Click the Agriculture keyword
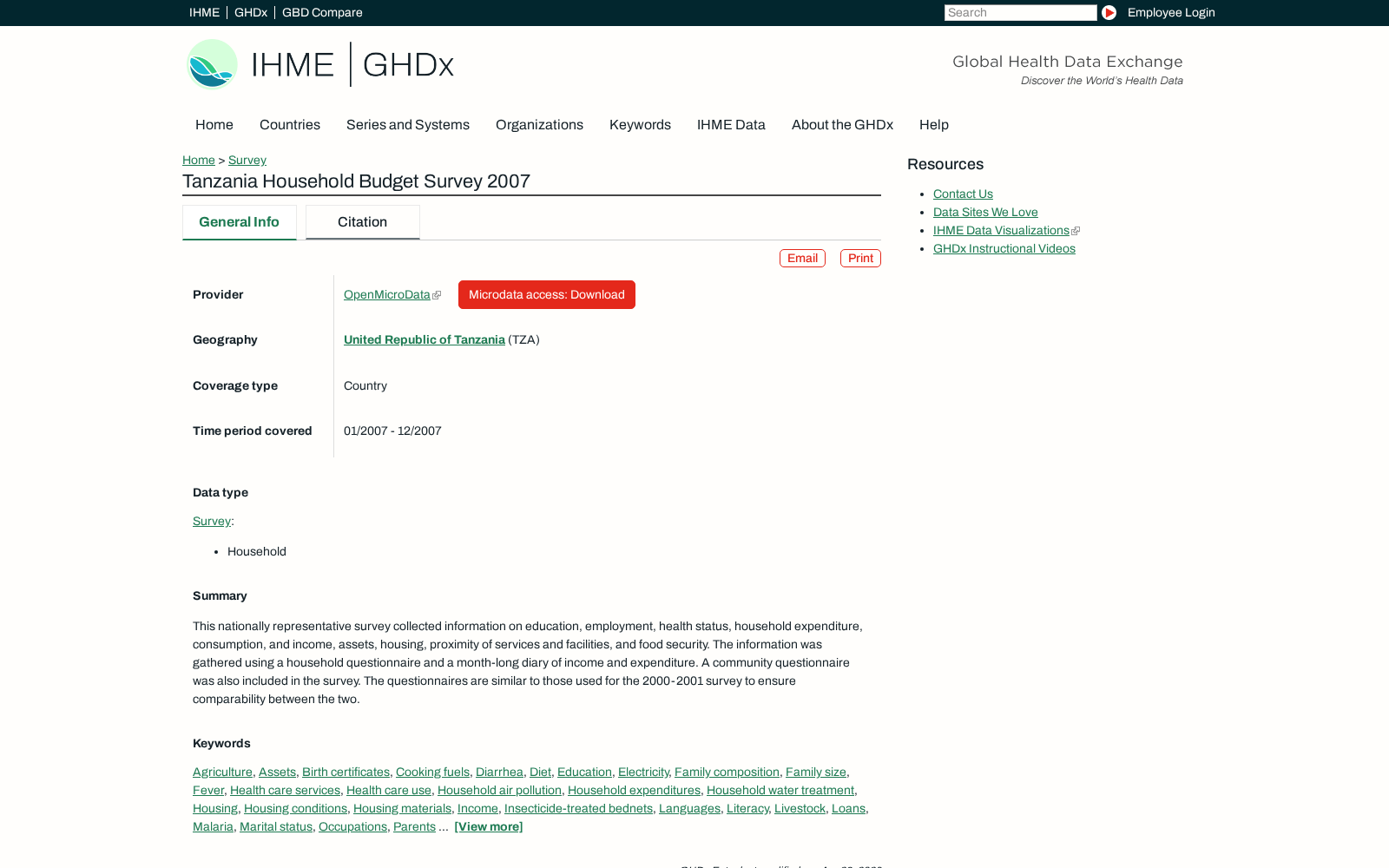The height and width of the screenshot is (868, 1389). pyautogui.click(x=222, y=772)
